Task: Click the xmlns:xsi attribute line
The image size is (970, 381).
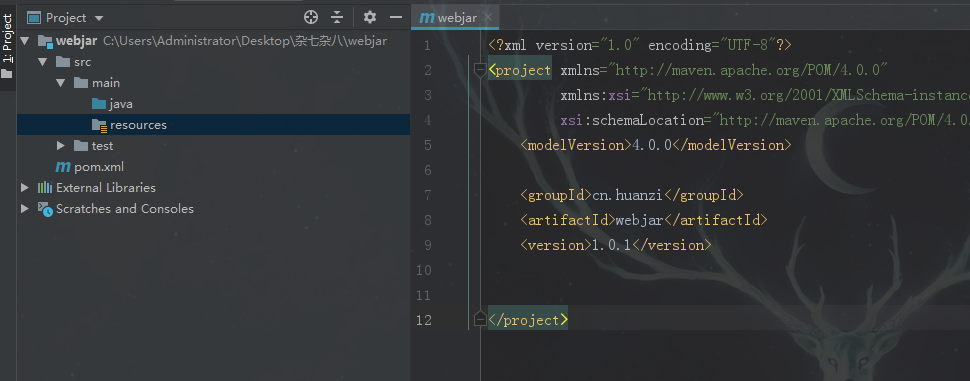Action: click(765, 95)
